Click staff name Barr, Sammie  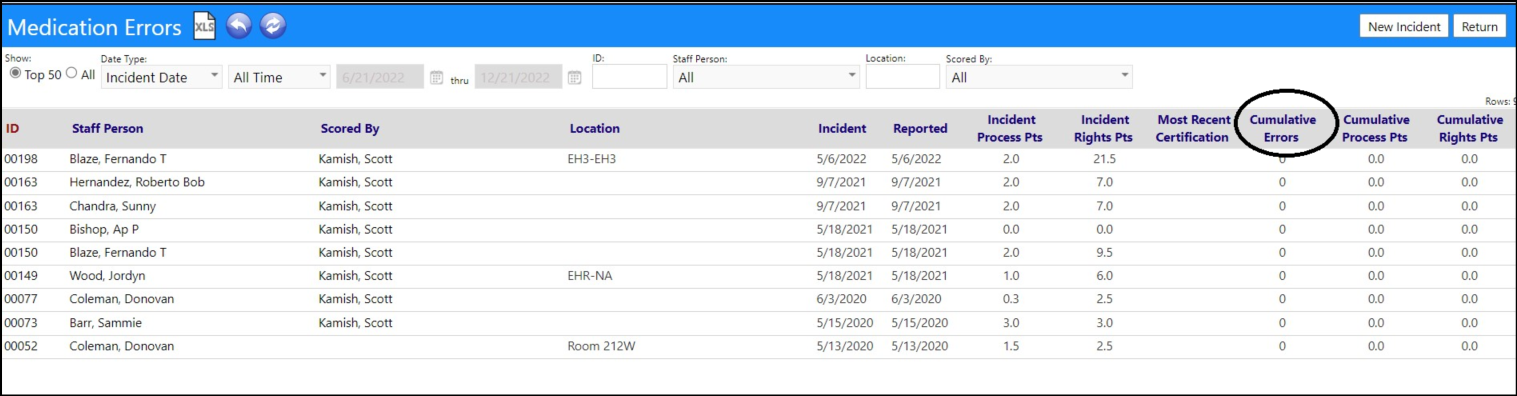pos(105,323)
